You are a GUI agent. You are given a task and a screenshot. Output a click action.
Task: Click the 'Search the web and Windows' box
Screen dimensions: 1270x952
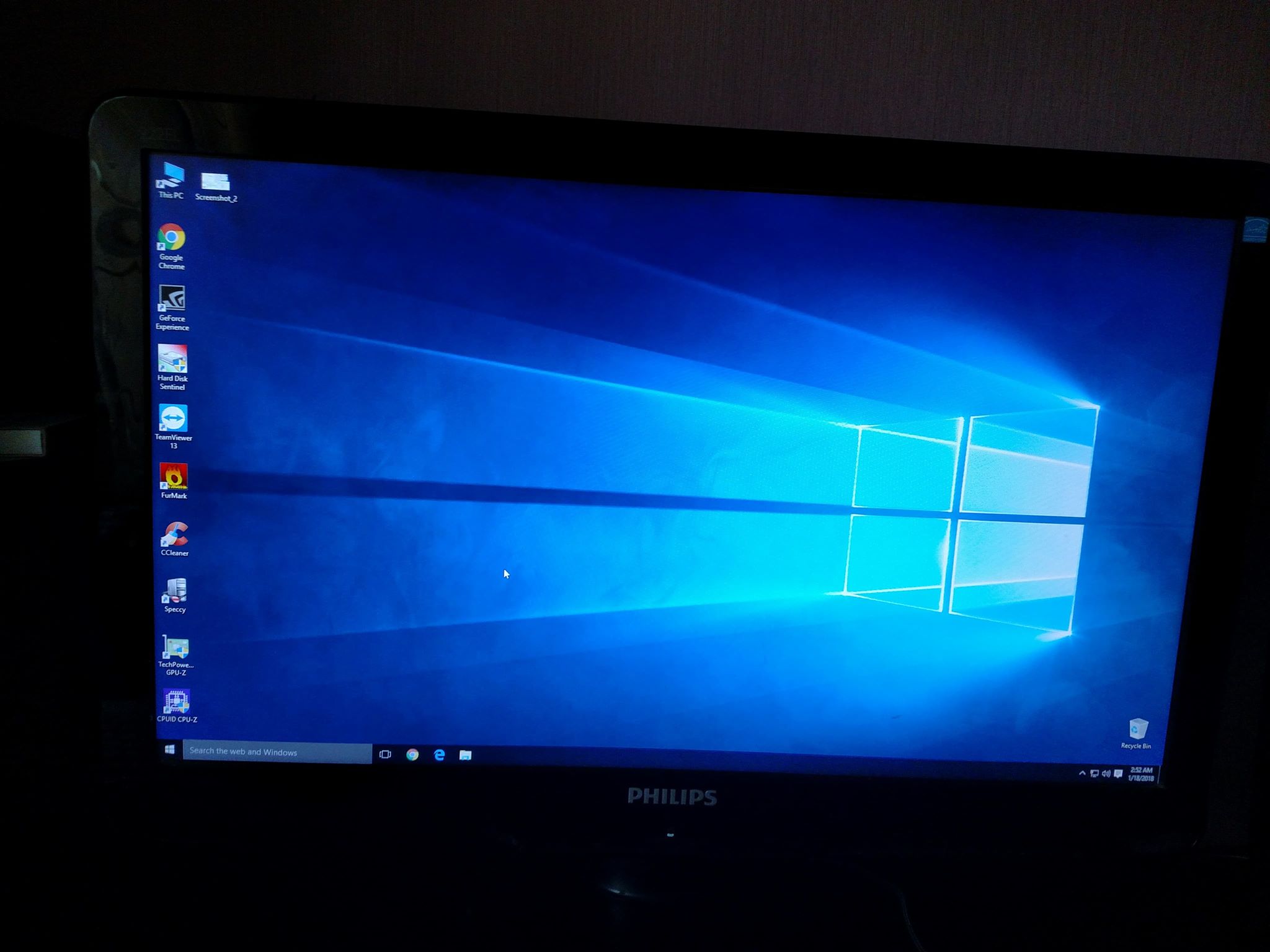[277, 752]
